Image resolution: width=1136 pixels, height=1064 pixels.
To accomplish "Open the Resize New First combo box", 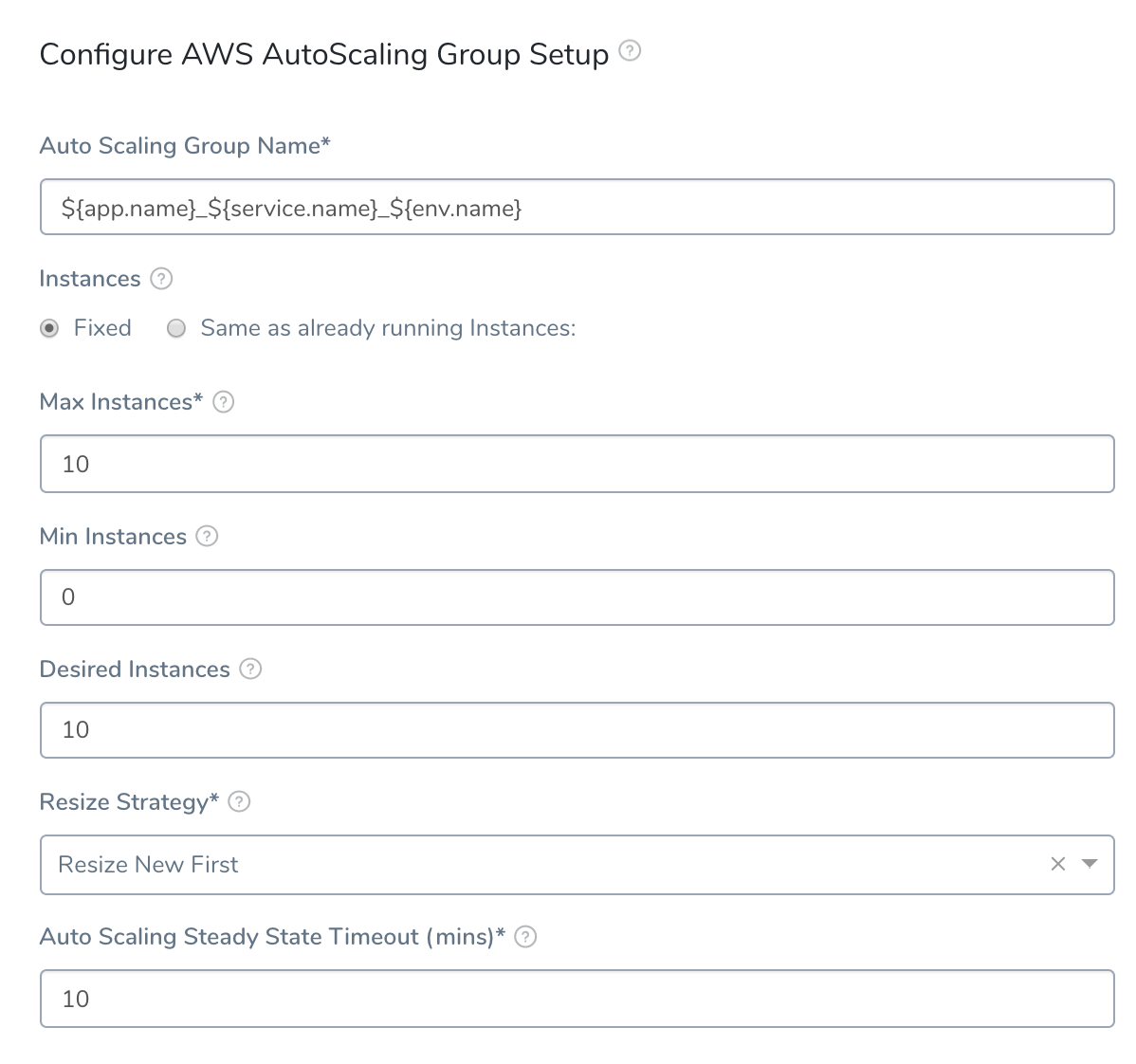I will (577, 865).
